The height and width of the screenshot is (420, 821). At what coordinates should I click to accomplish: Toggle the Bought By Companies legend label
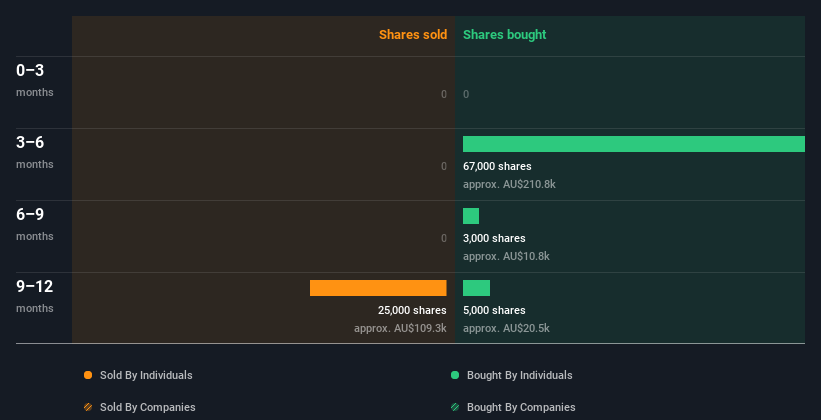pos(521,407)
